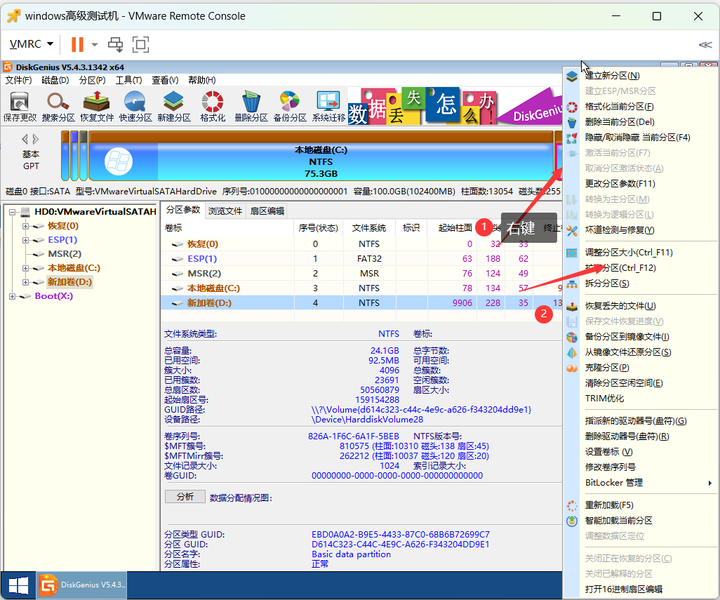Open the 快速分区 quick partition tool
Image resolution: width=720 pixels, height=600 pixels.
click(135, 107)
